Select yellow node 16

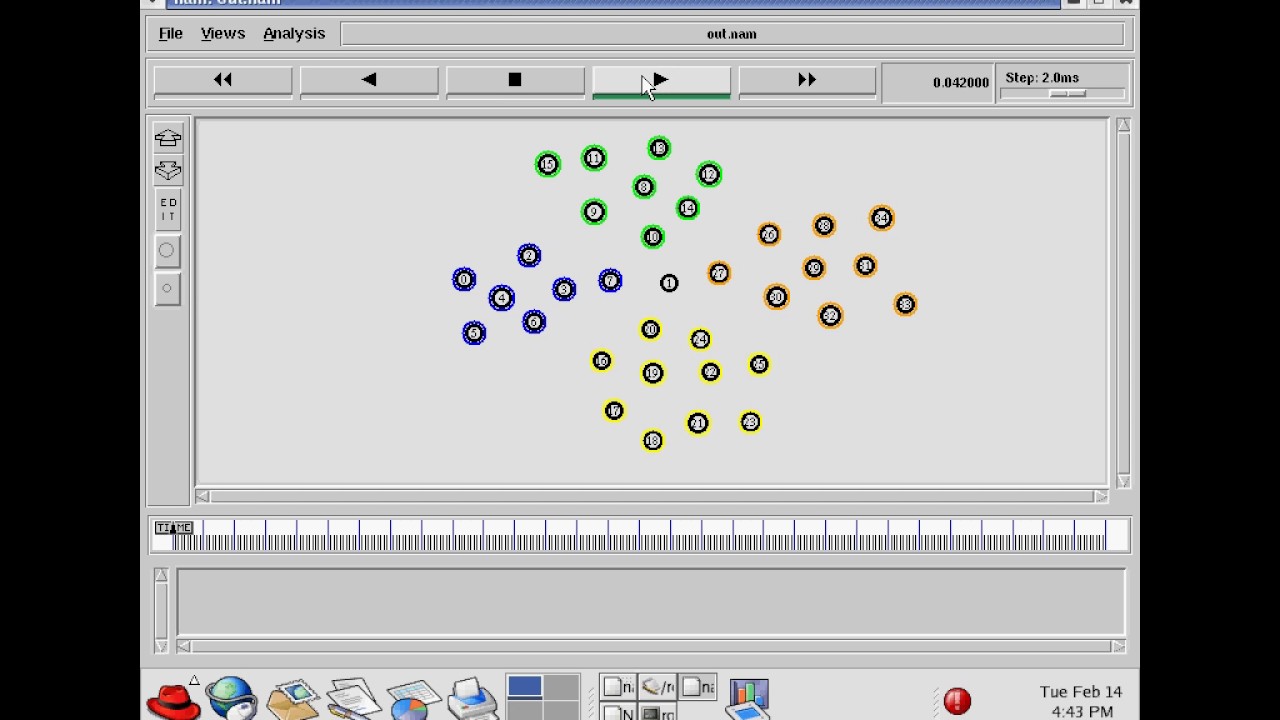point(601,361)
